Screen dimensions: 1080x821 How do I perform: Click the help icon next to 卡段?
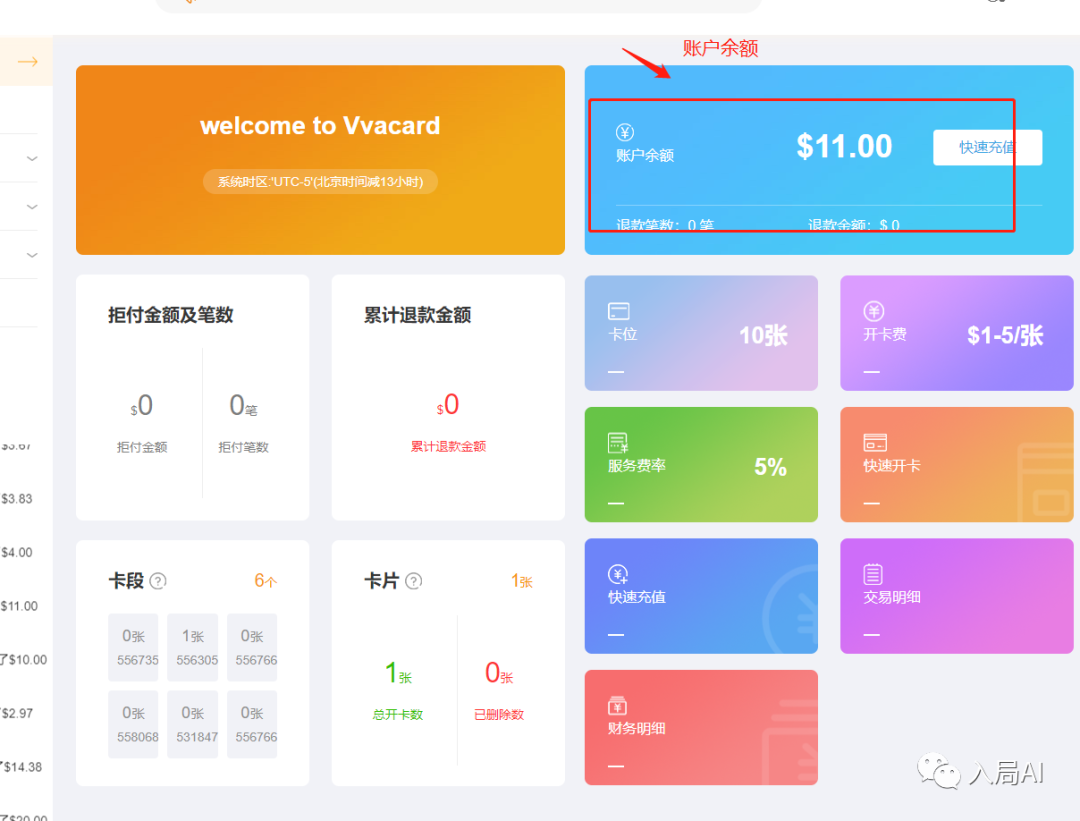[x=158, y=581]
